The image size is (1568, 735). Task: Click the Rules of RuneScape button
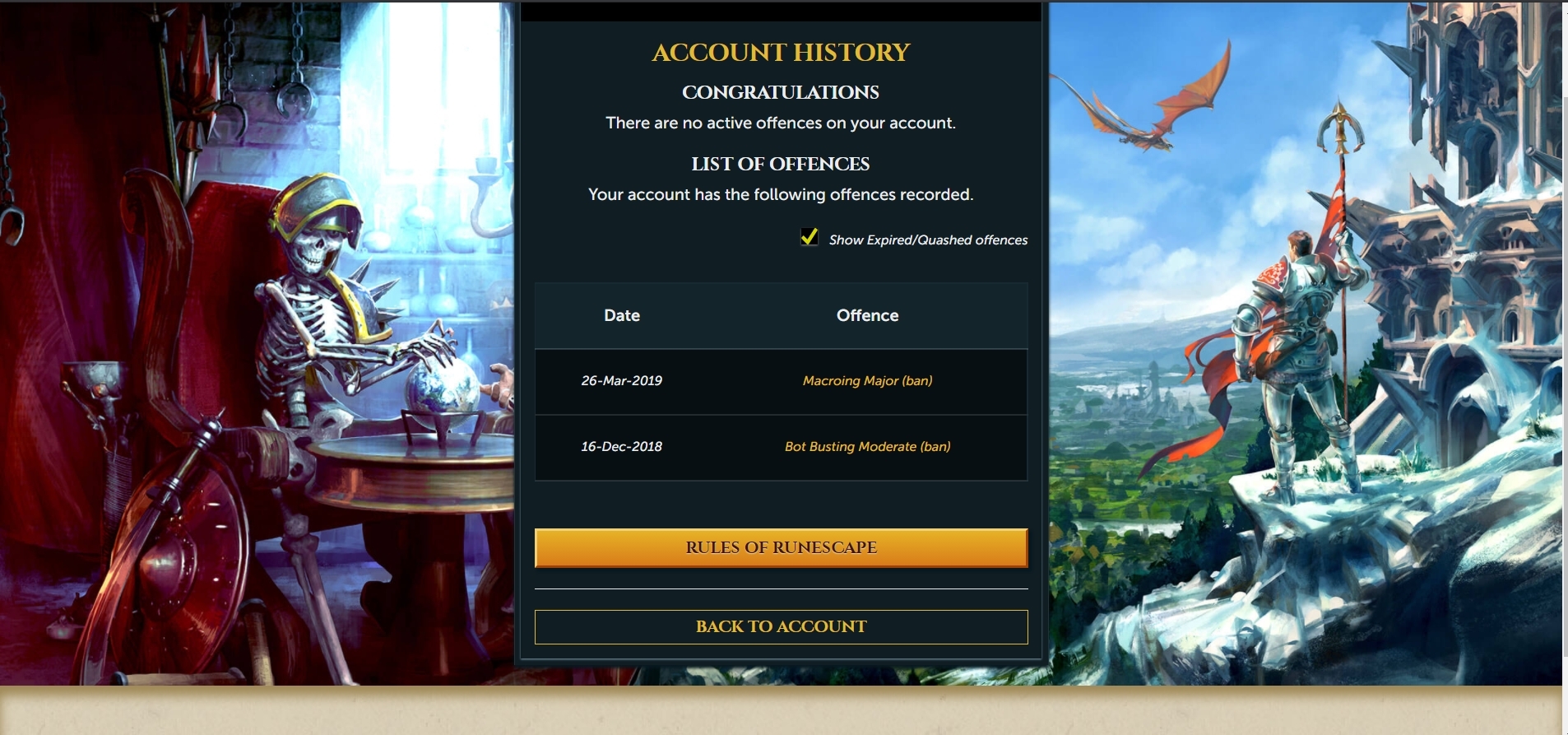pyautogui.click(x=781, y=547)
